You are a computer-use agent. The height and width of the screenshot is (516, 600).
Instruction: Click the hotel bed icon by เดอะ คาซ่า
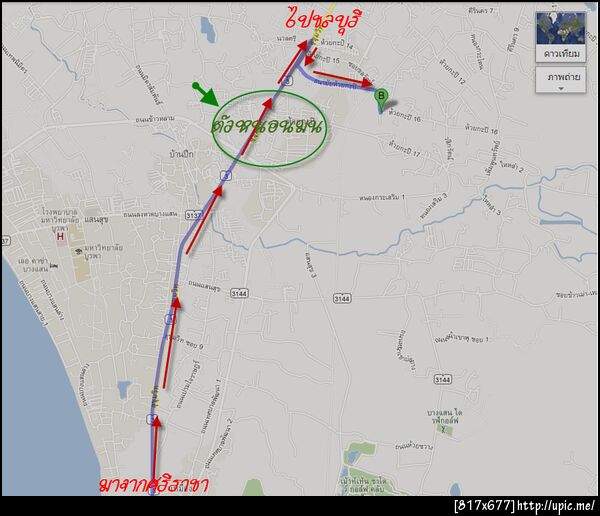pyautogui.click(x=54, y=265)
